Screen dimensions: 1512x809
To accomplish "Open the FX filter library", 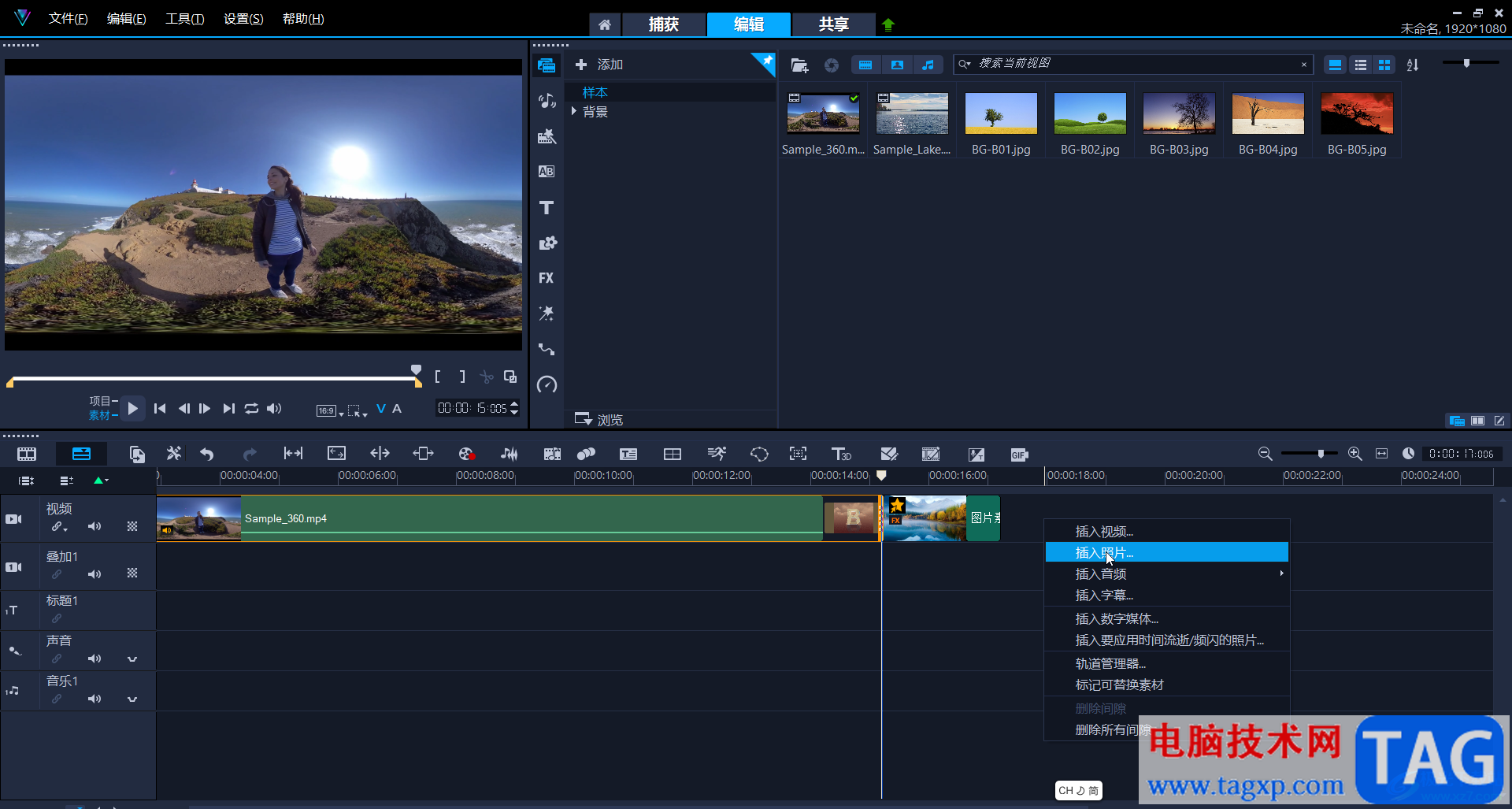I will (547, 278).
